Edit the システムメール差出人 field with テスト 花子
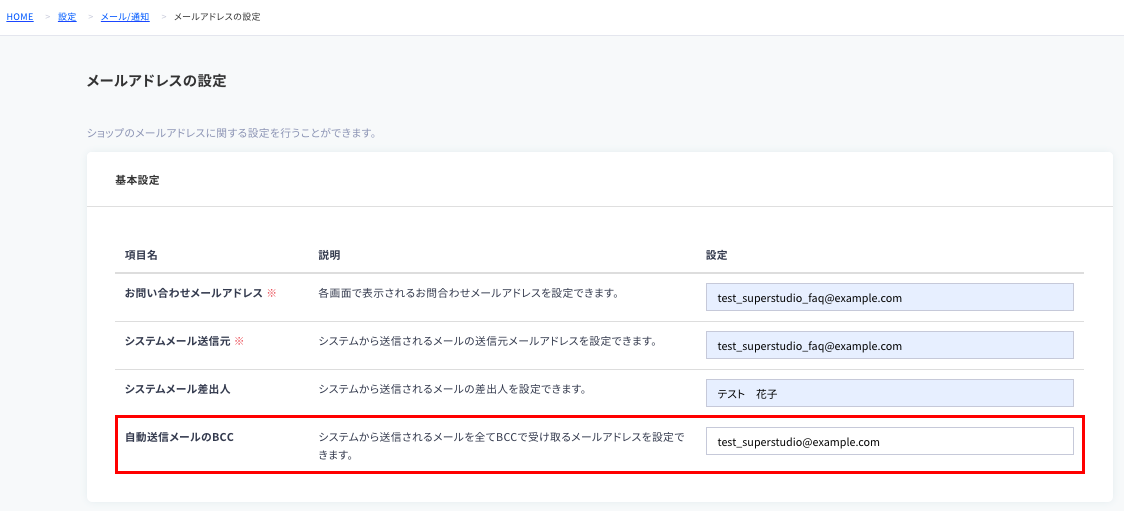Screen dimensions: 1124x511 890,393
